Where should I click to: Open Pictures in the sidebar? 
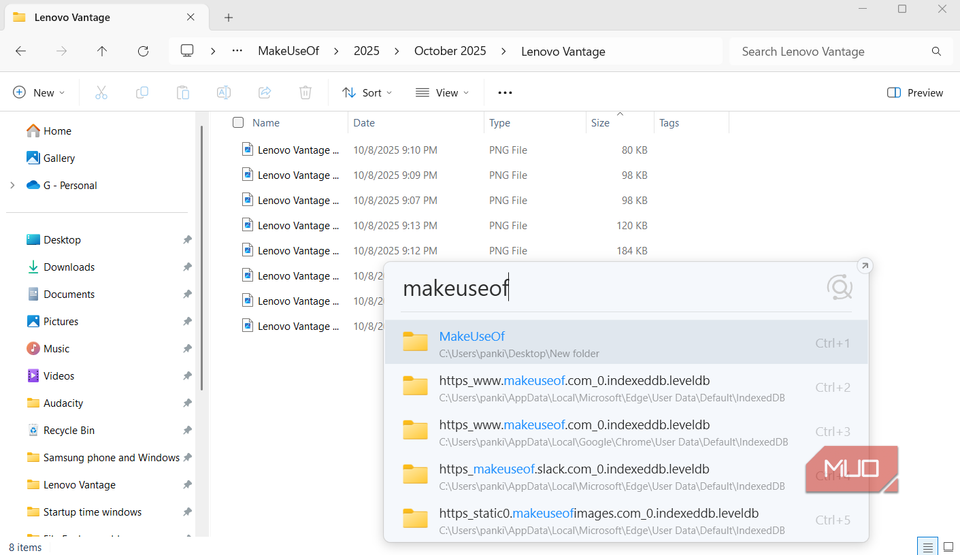52,322
